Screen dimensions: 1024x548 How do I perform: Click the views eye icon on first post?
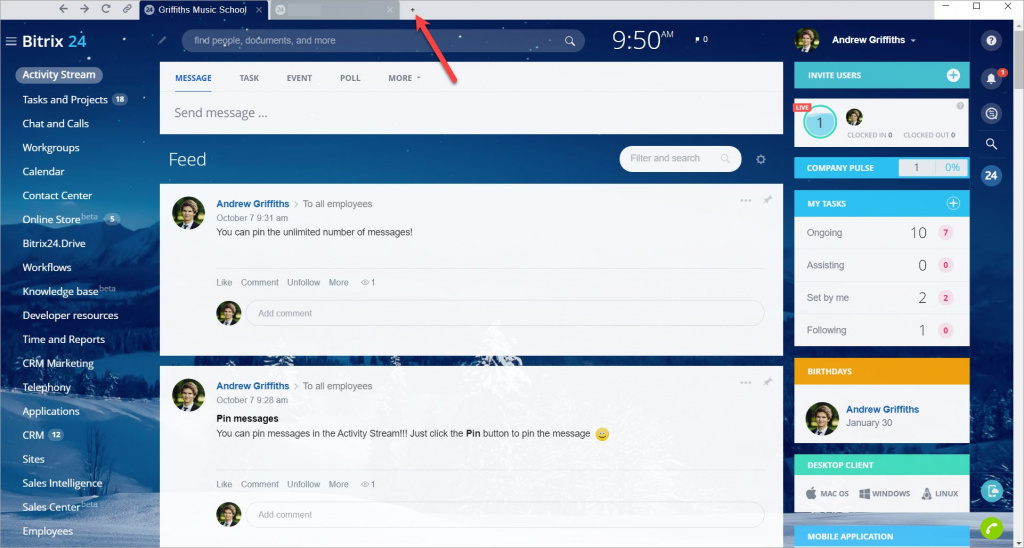(365, 283)
